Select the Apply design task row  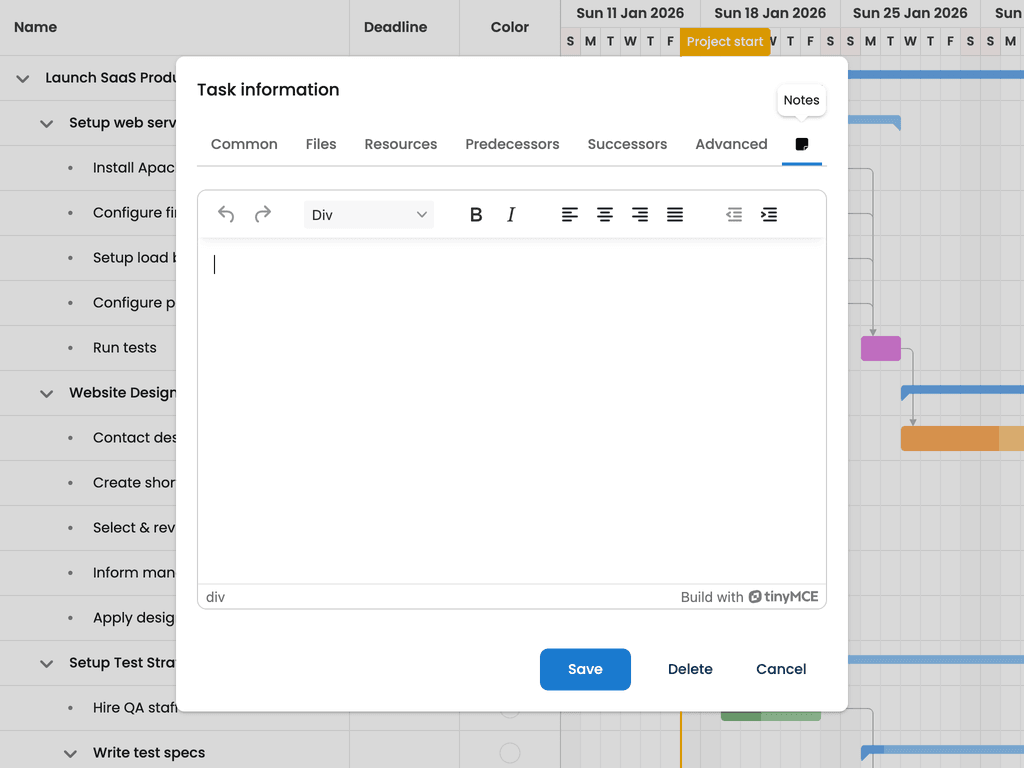click(x=88, y=618)
